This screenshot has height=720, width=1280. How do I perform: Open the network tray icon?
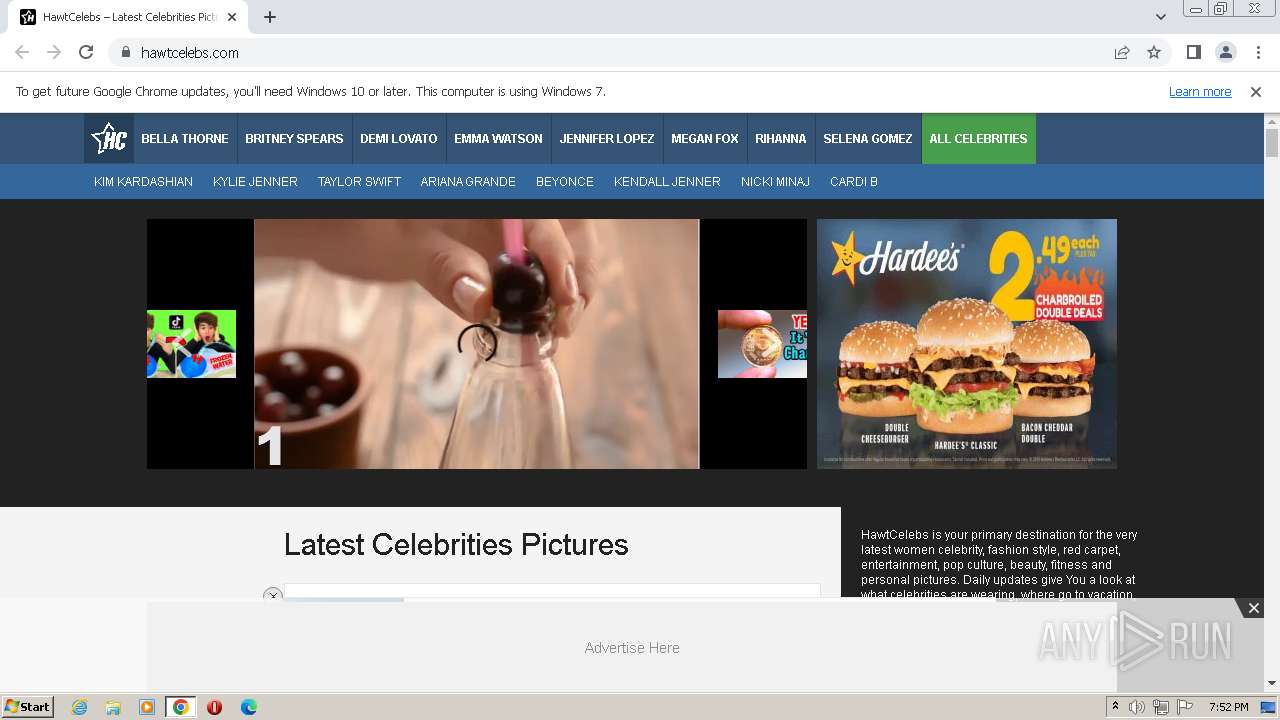click(1161, 707)
